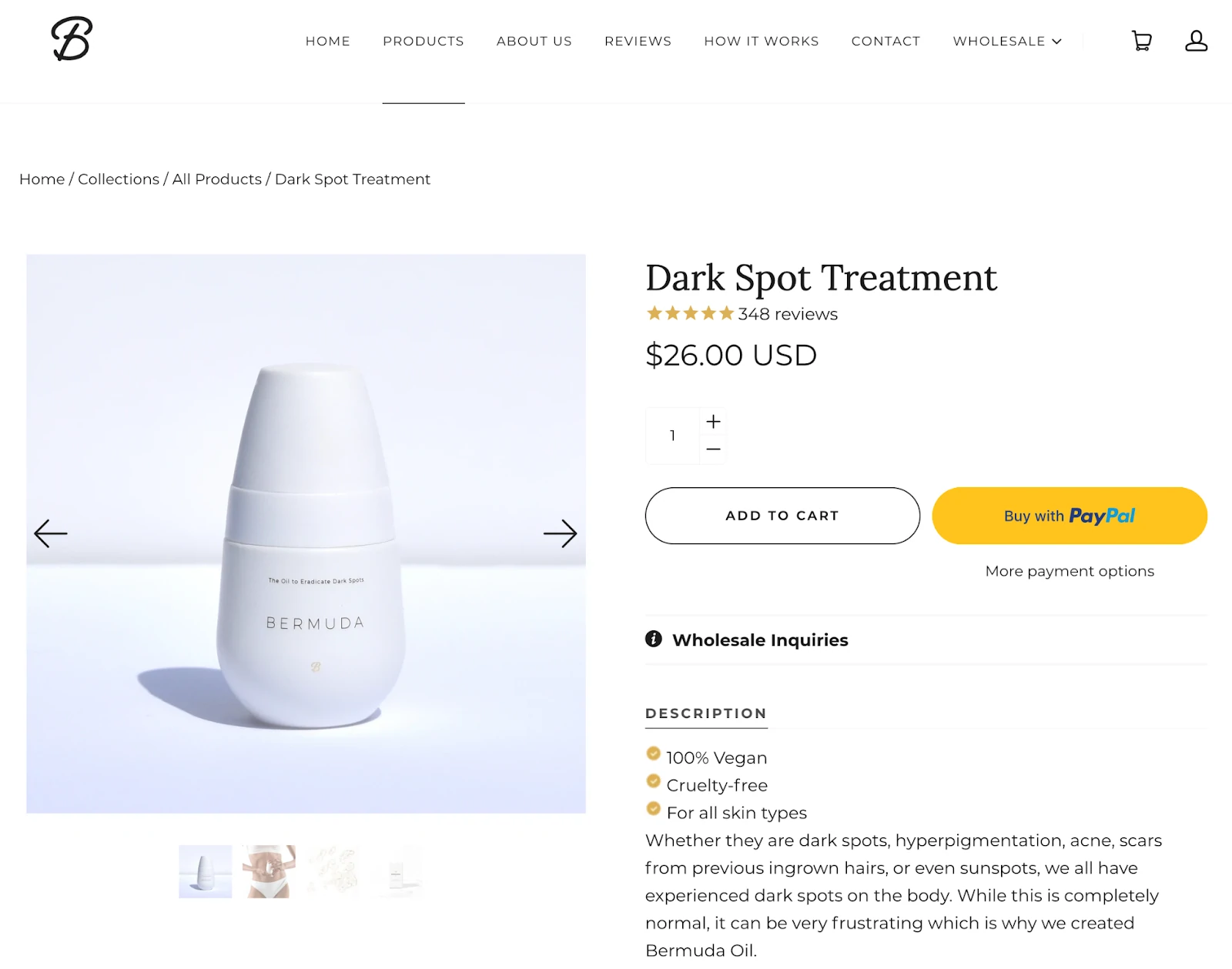Click the Bermuda B logo
The image size is (1232, 969).
coord(72,38)
